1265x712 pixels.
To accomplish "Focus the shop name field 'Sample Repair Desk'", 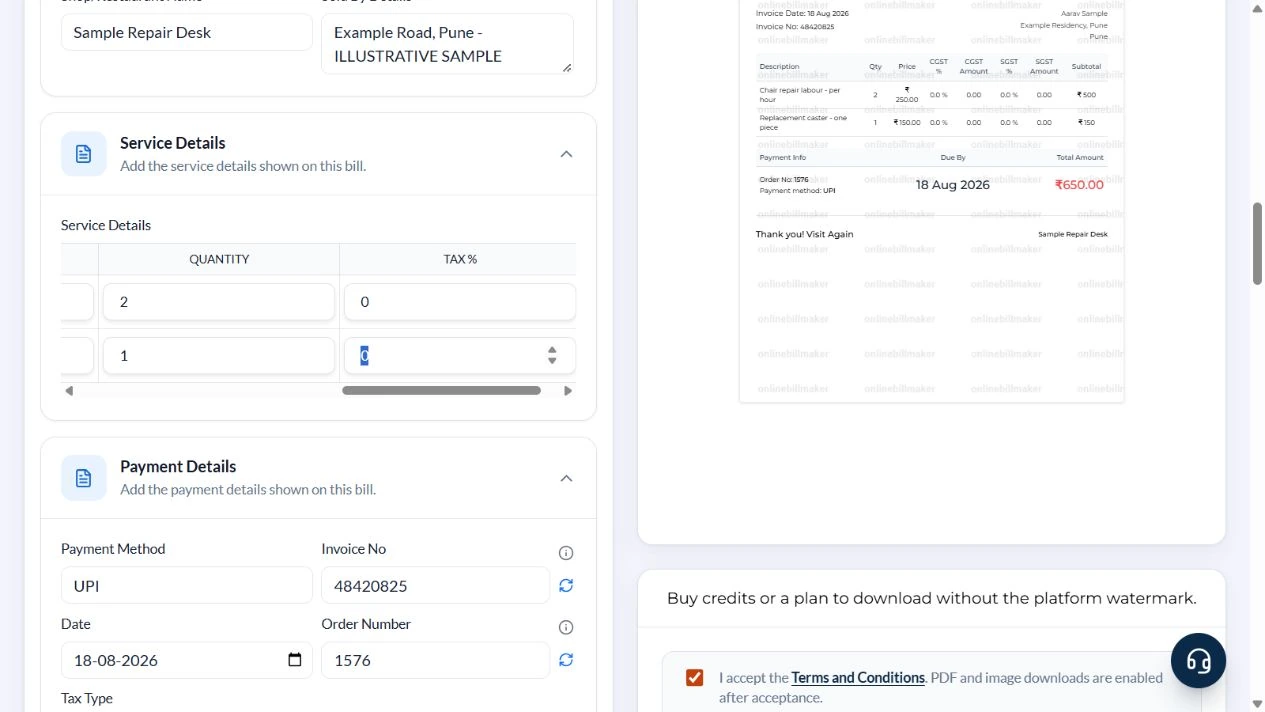I will pos(187,32).
